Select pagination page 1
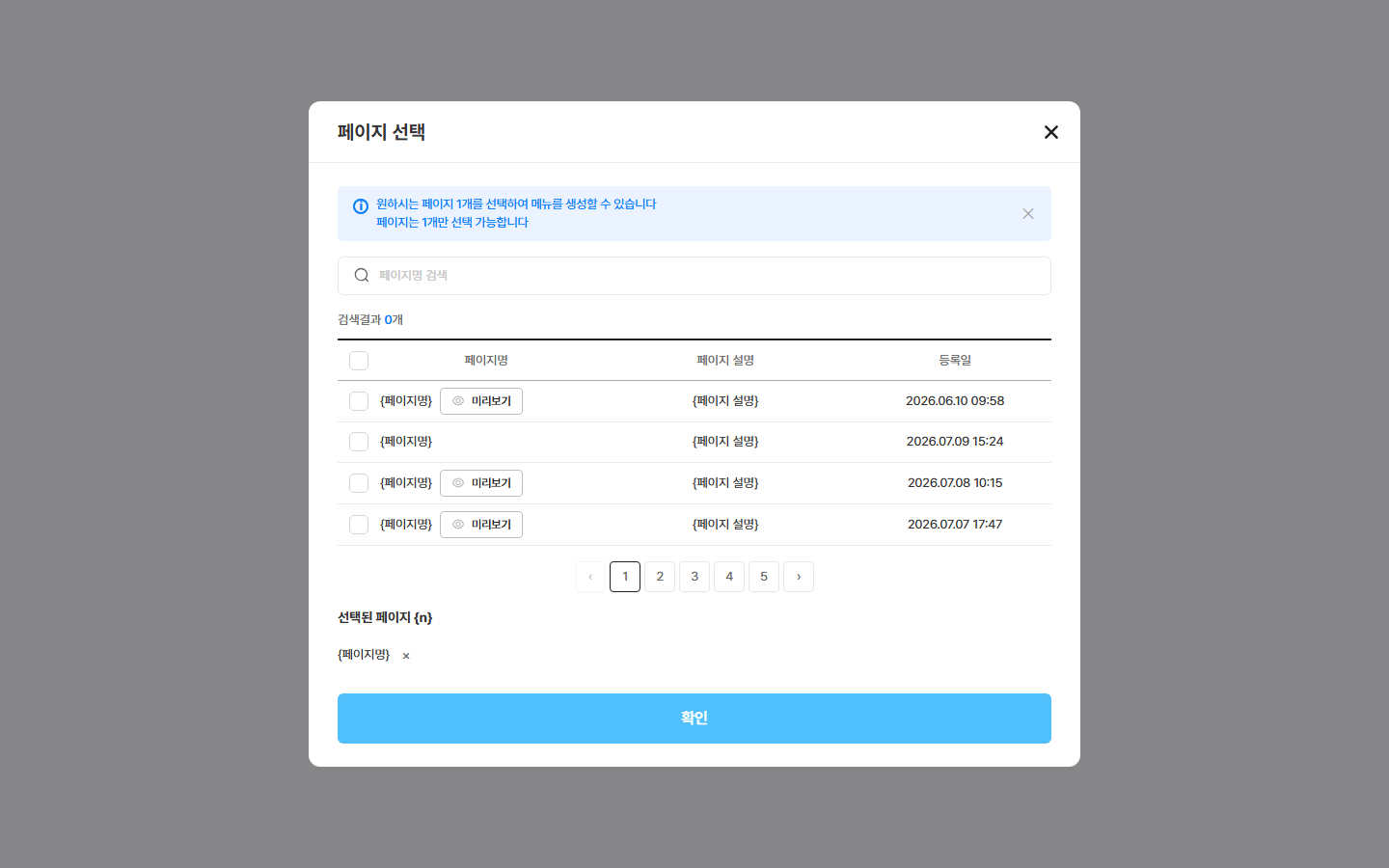The image size is (1389, 868). (x=625, y=577)
